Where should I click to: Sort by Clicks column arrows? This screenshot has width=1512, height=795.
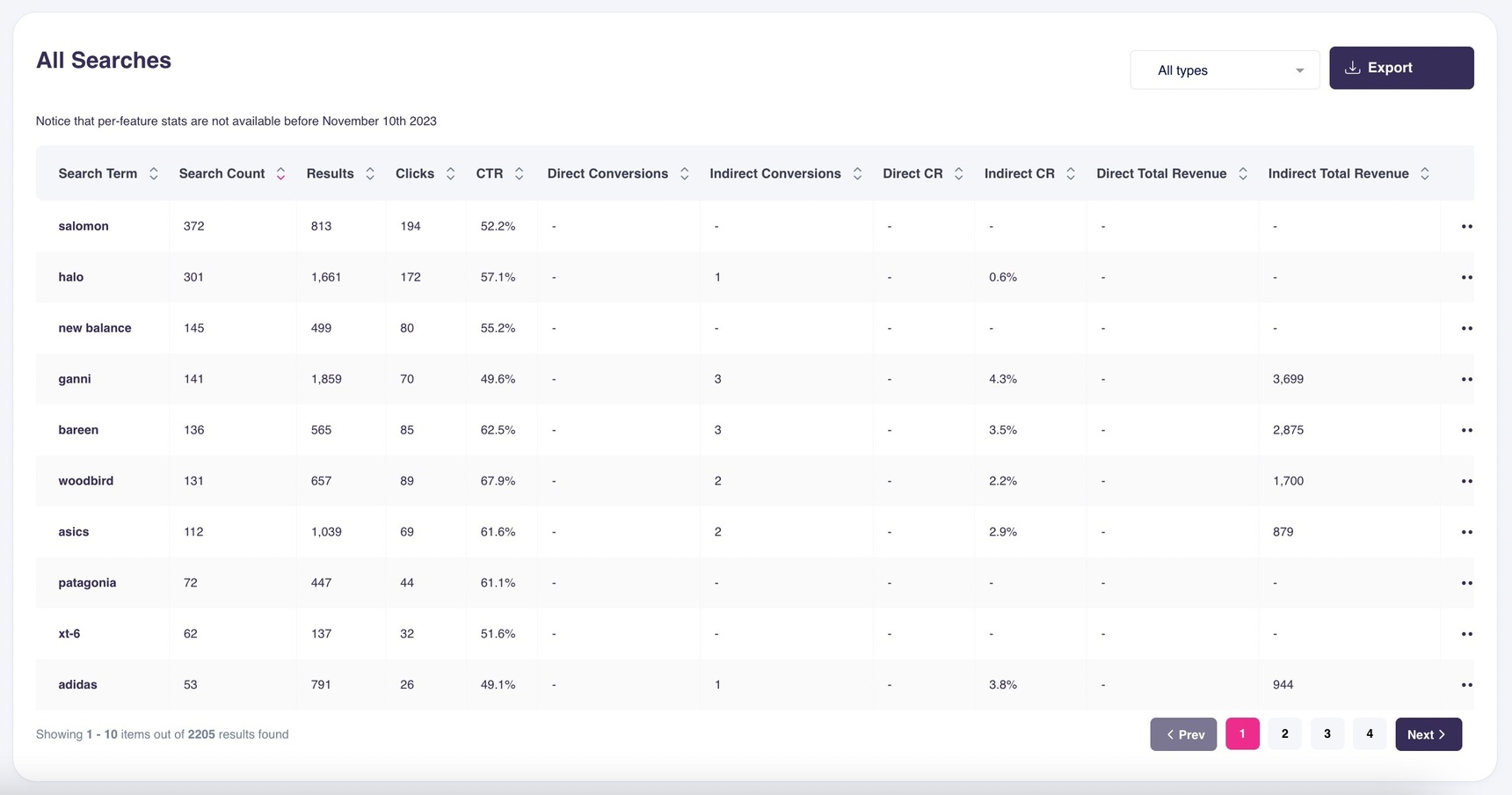tap(450, 174)
